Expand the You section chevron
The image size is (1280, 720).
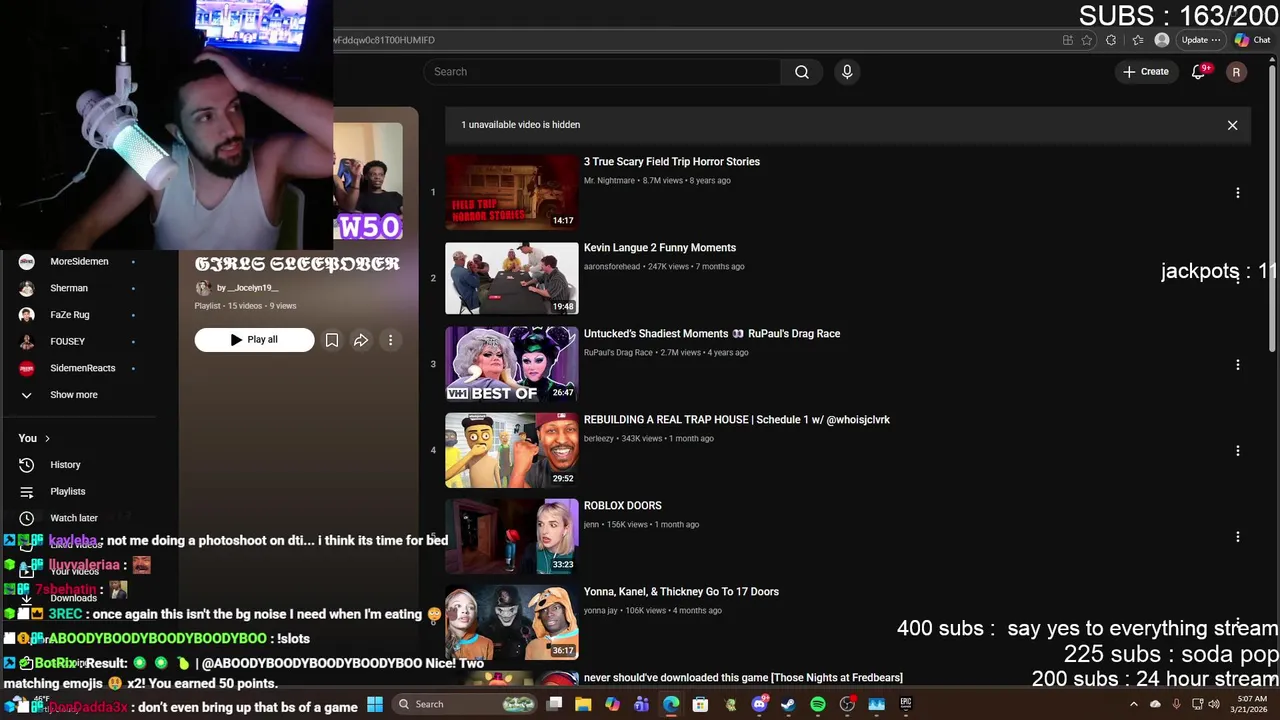47,438
